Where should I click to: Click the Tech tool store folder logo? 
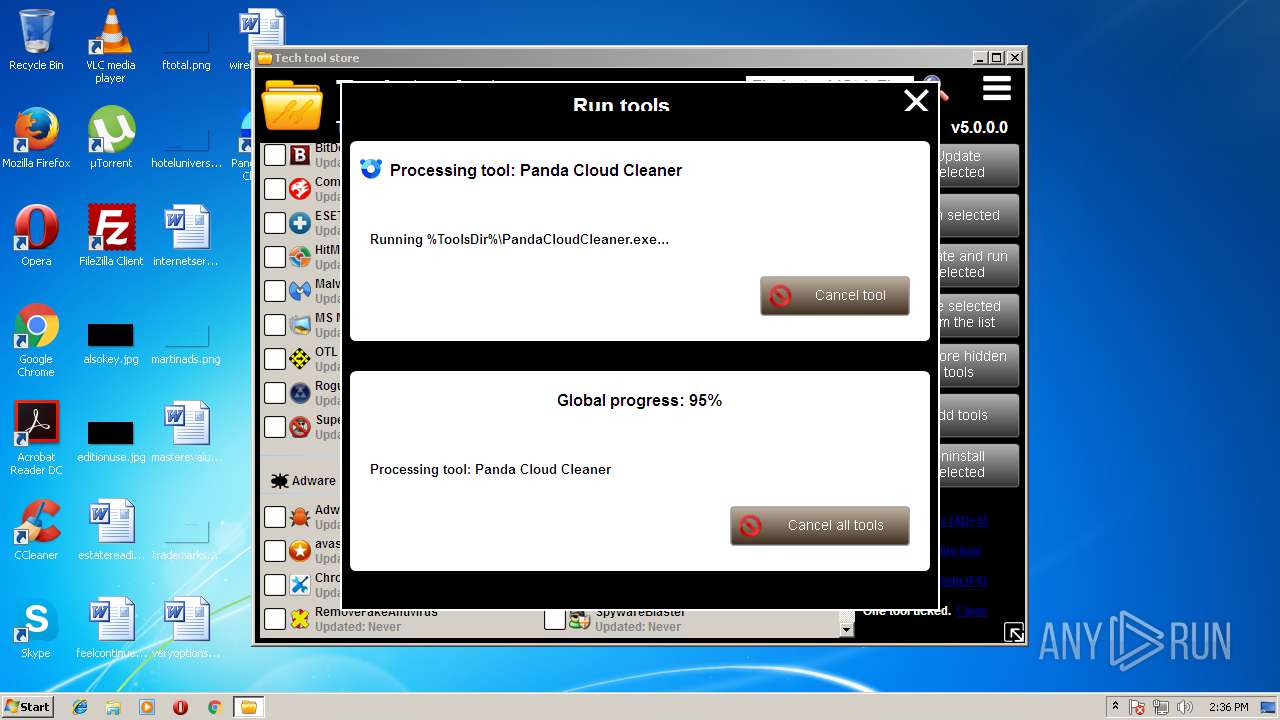pos(292,106)
